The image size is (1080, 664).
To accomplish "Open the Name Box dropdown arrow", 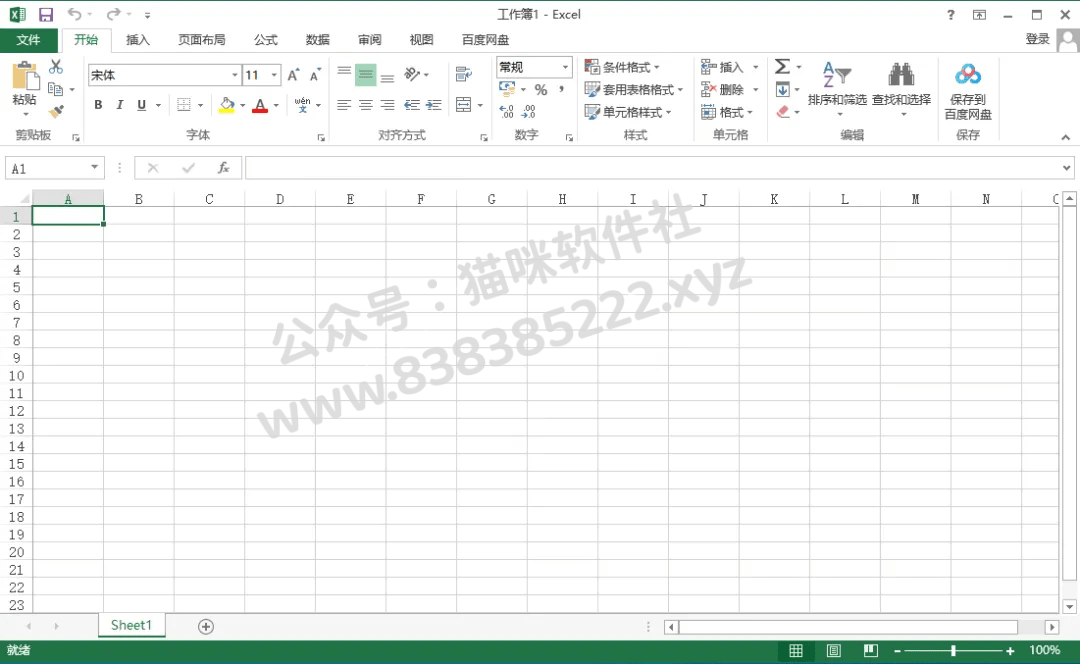I will click(94, 167).
